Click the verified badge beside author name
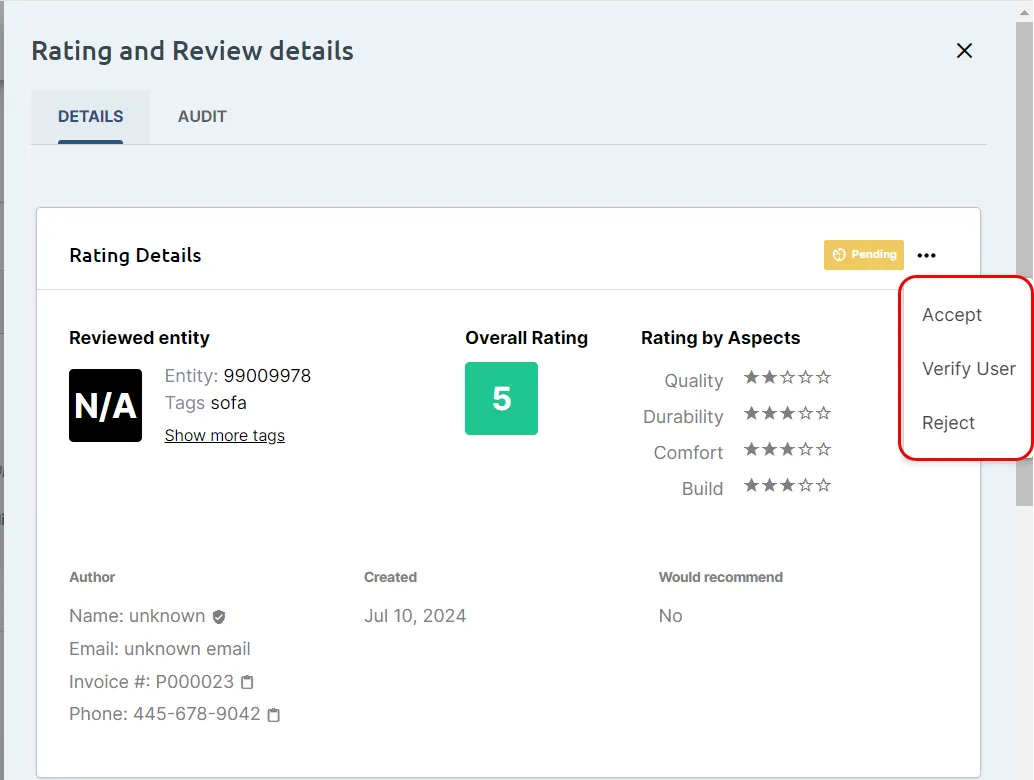Screen dimensions: 1034x780 point(219,616)
